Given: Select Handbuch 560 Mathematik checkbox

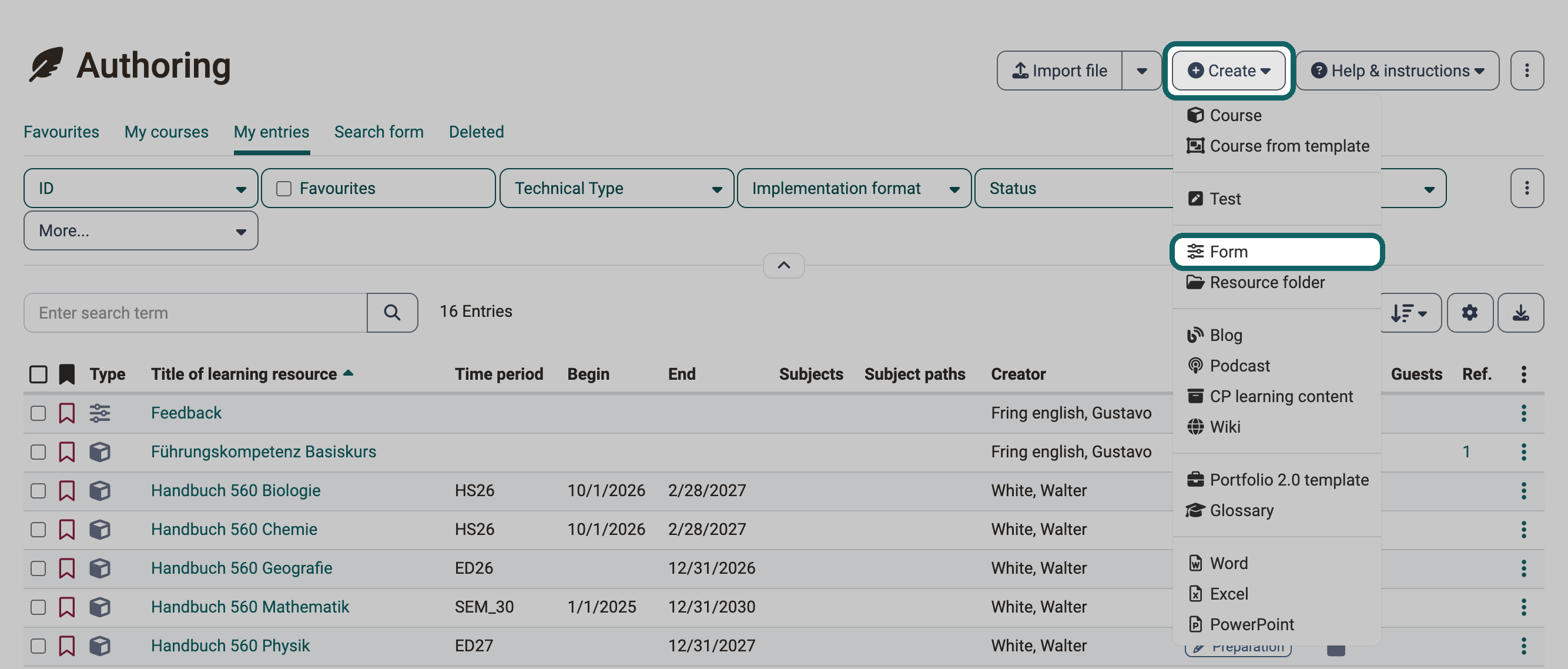Looking at the screenshot, I should [x=38, y=606].
